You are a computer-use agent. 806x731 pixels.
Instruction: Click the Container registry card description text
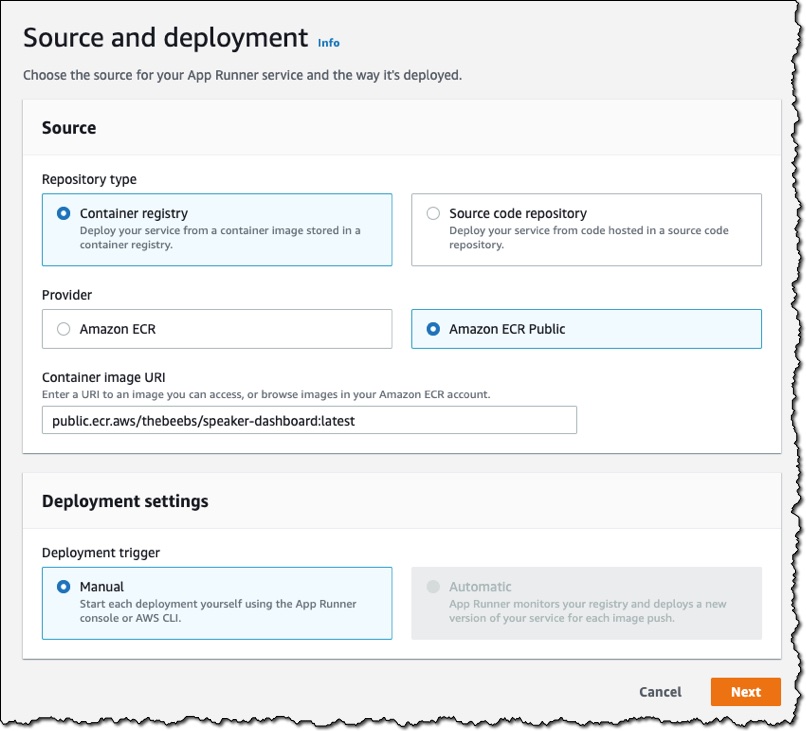(x=220, y=237)
